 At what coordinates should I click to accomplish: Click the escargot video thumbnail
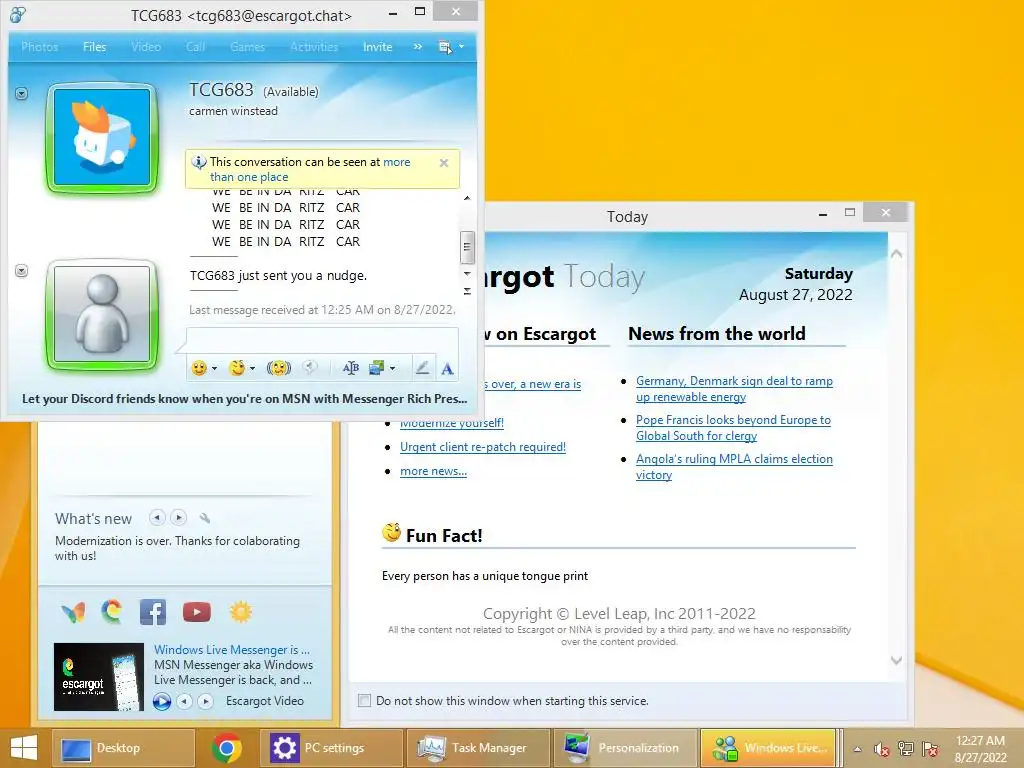tap(99, 677)
